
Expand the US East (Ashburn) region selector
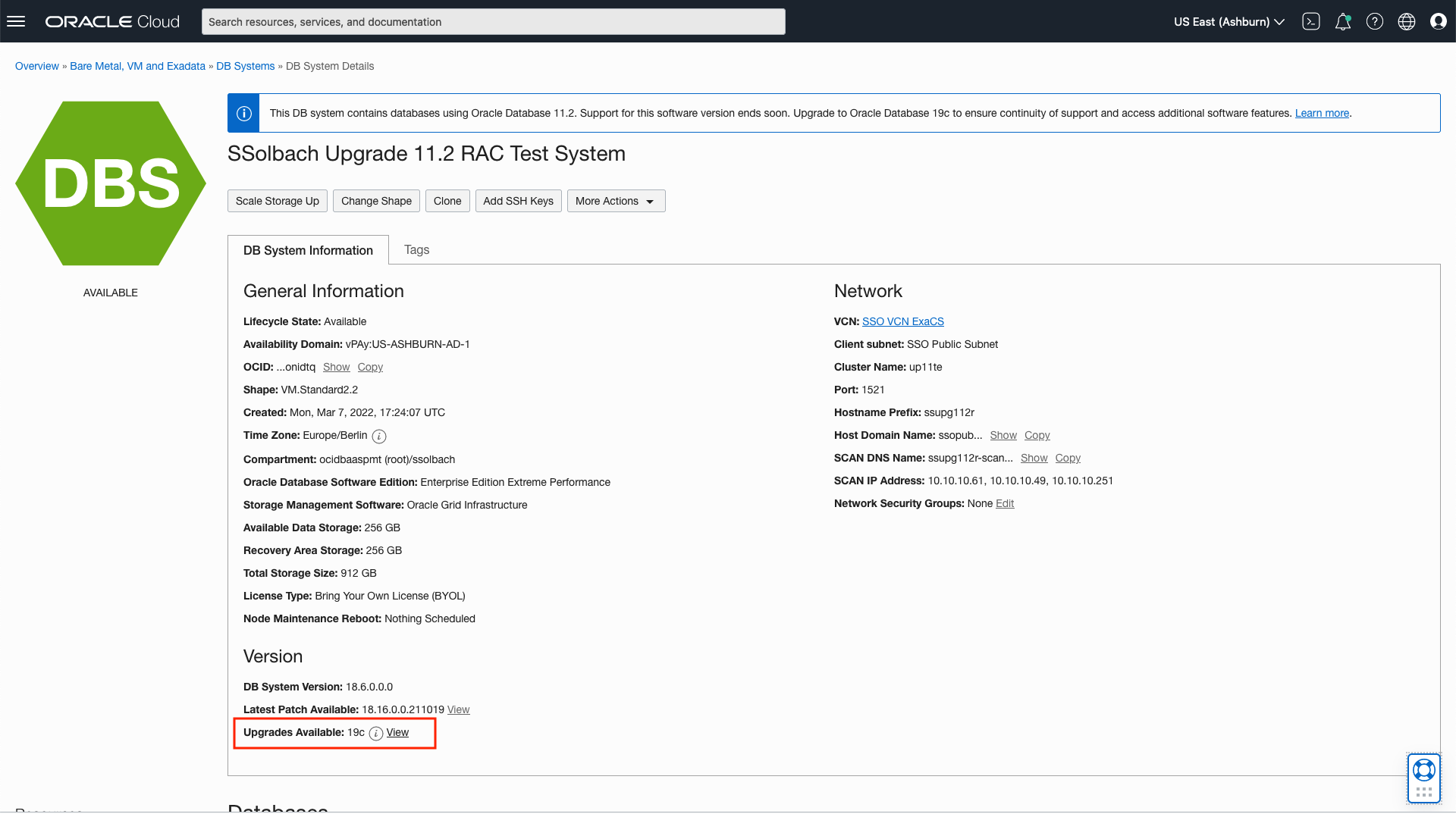pyautogui.click(x=1228, y=21)
